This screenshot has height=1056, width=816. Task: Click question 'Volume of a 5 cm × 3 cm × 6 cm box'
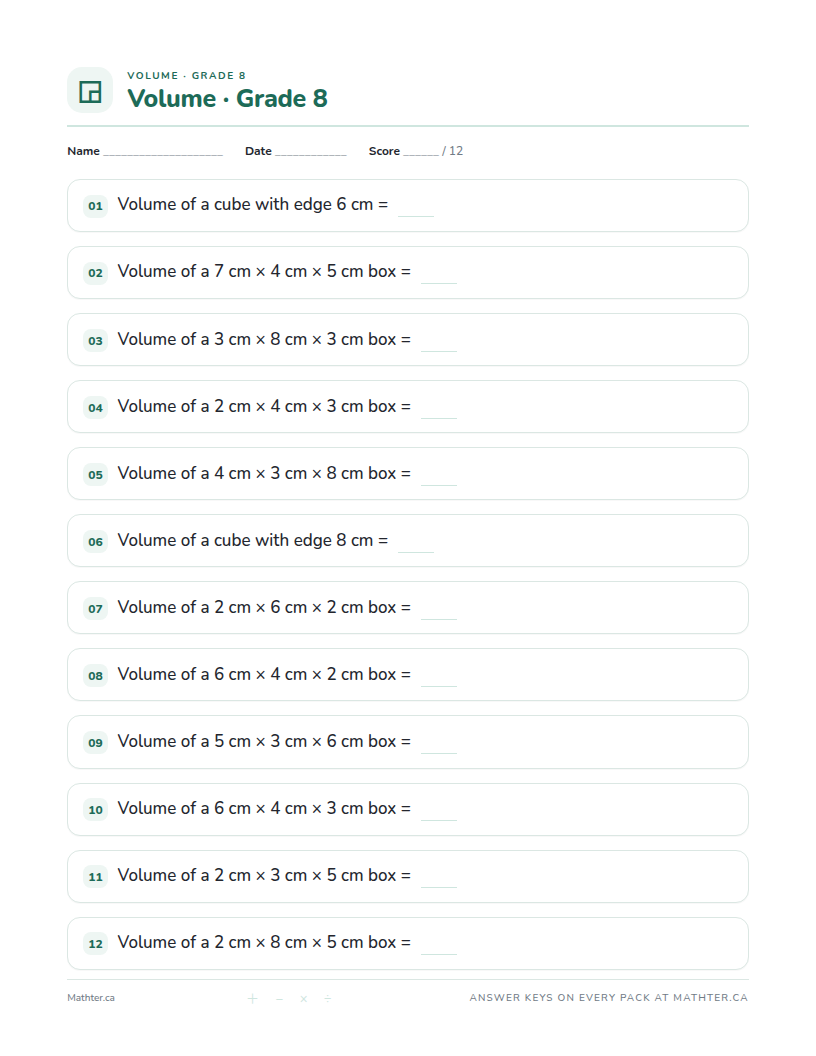(x=264, y=741)
